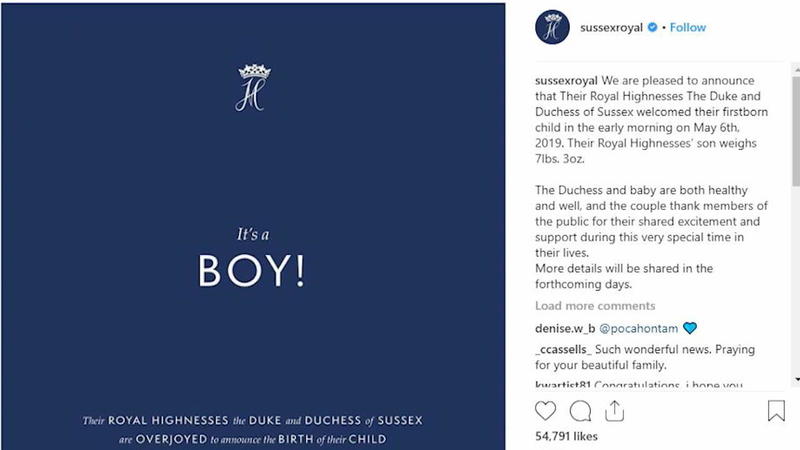Screen dimensions: 800x450
Task: Open sussexroyal username in the header
Action: tap(611, 28)
